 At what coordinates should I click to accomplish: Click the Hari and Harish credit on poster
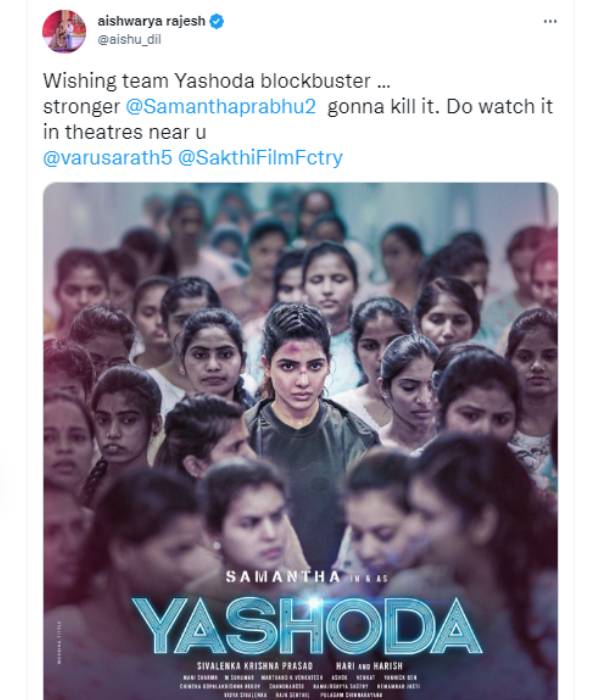tap(369, 666)
